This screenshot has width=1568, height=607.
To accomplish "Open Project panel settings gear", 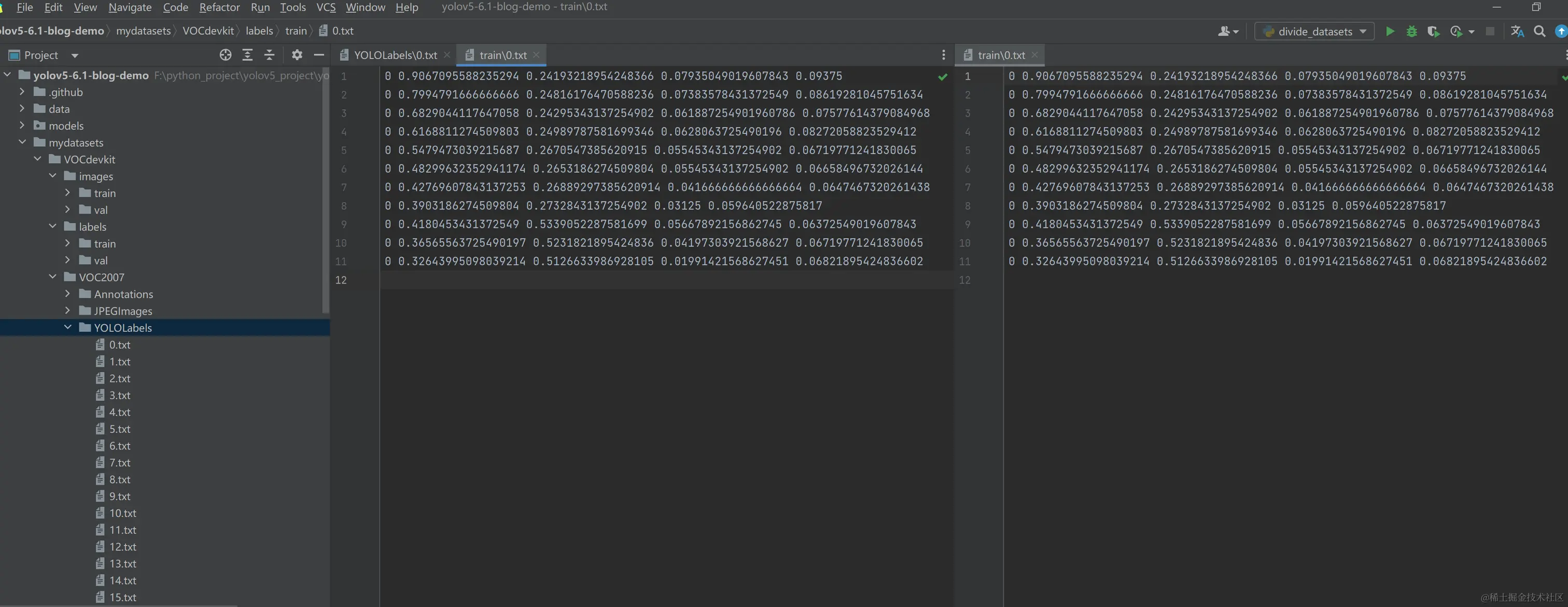I will click(297, 55).
